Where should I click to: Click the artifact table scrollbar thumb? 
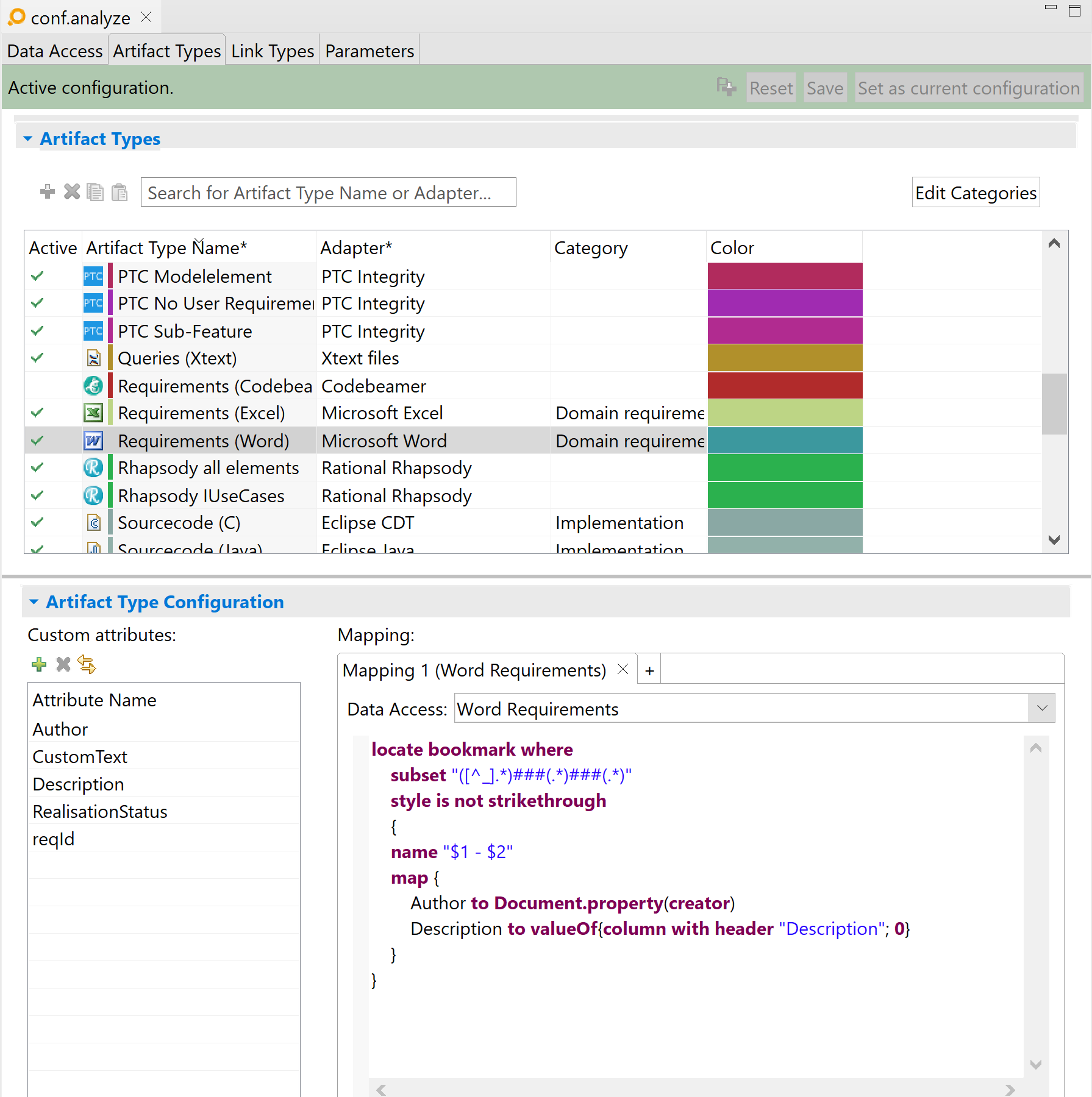(x=1054, y=403)
